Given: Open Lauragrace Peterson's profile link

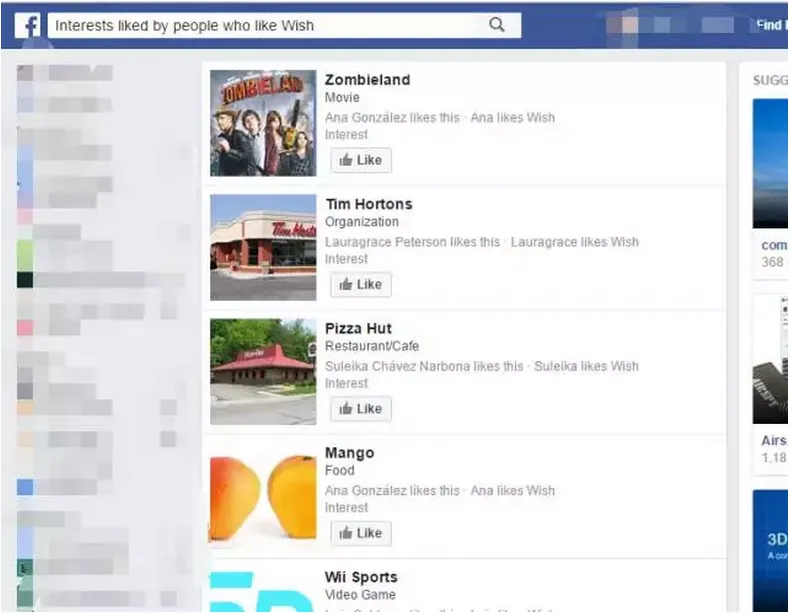Looking at the screenshot, I should pyautogui.click(x=385, y=242).
